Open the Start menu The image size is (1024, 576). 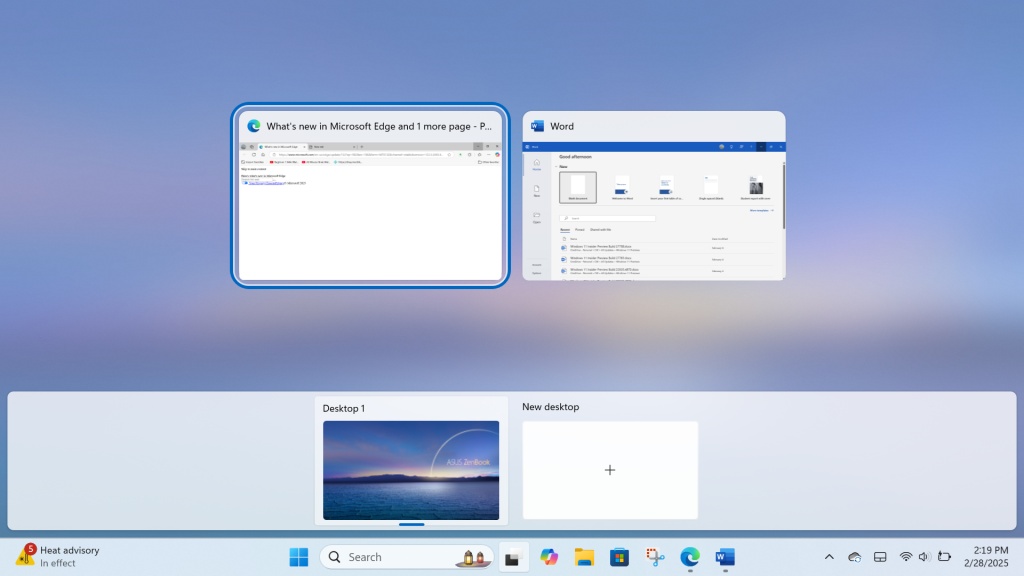(297, 557)
